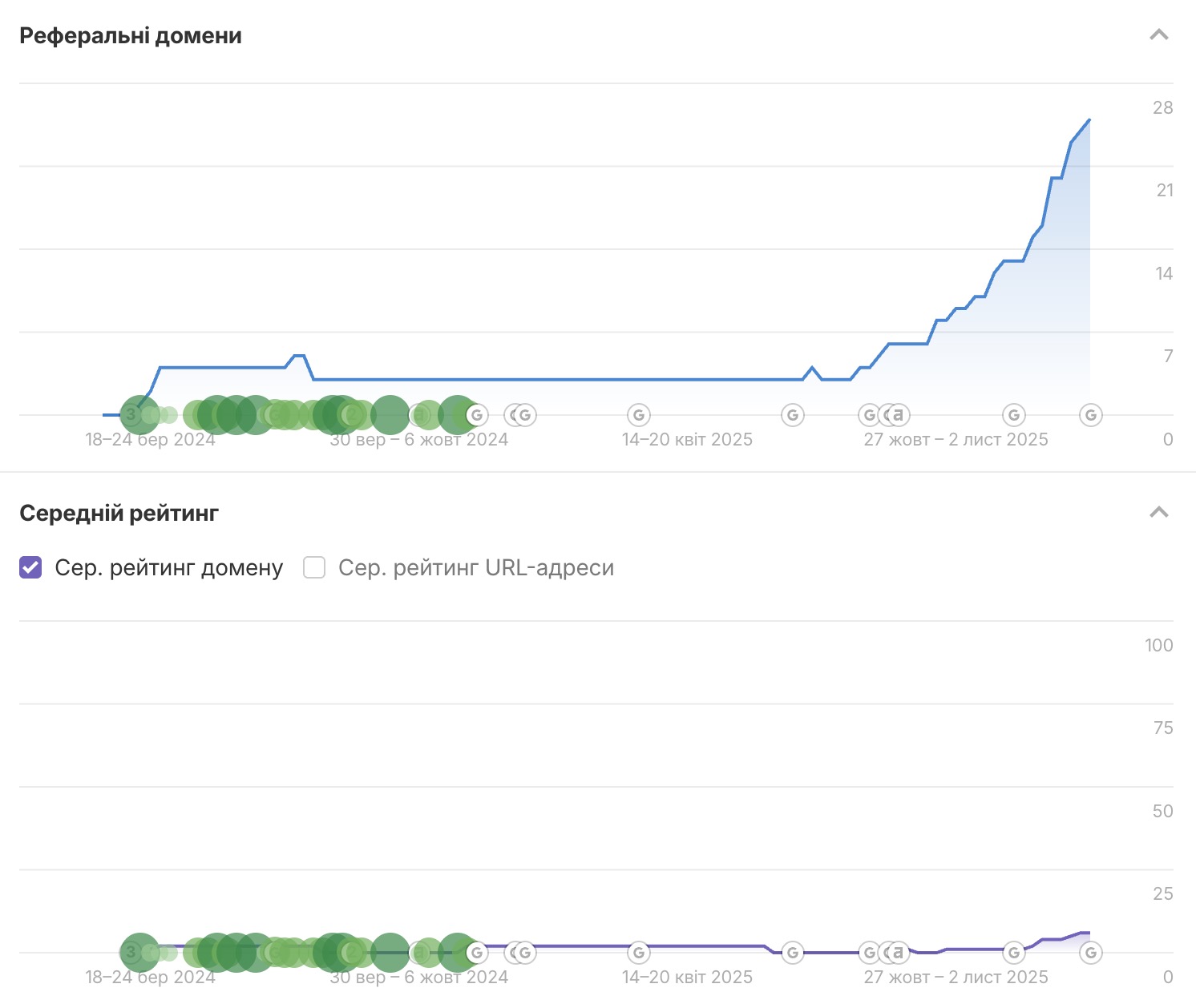The width and height of the screenshot is (1196, 1008).
Task: Click the last Google marker on rating chart
Action: pos(1090,953)
